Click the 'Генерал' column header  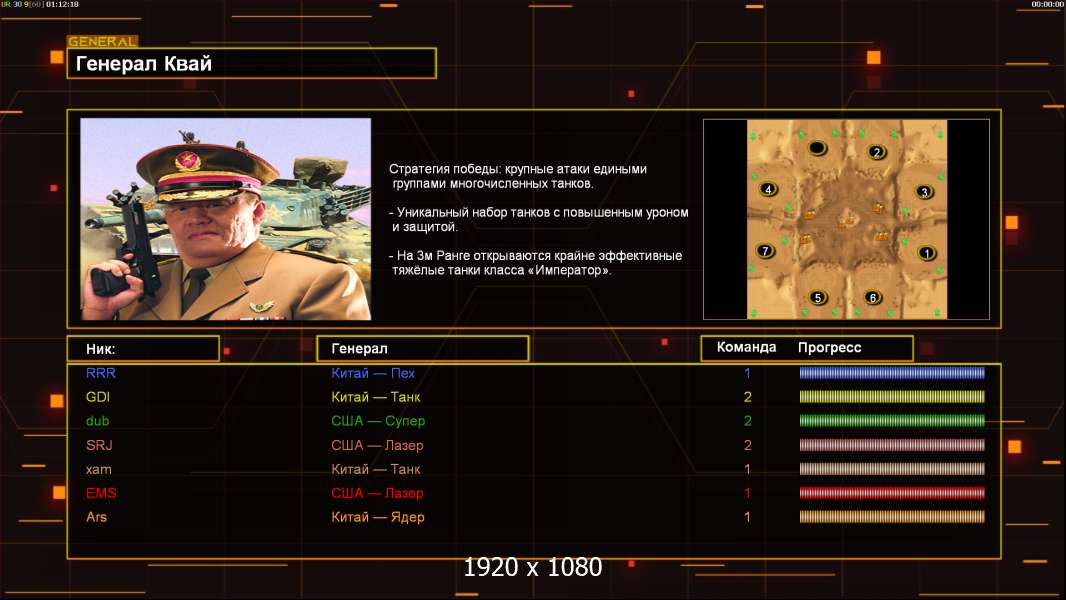(423, 349)
